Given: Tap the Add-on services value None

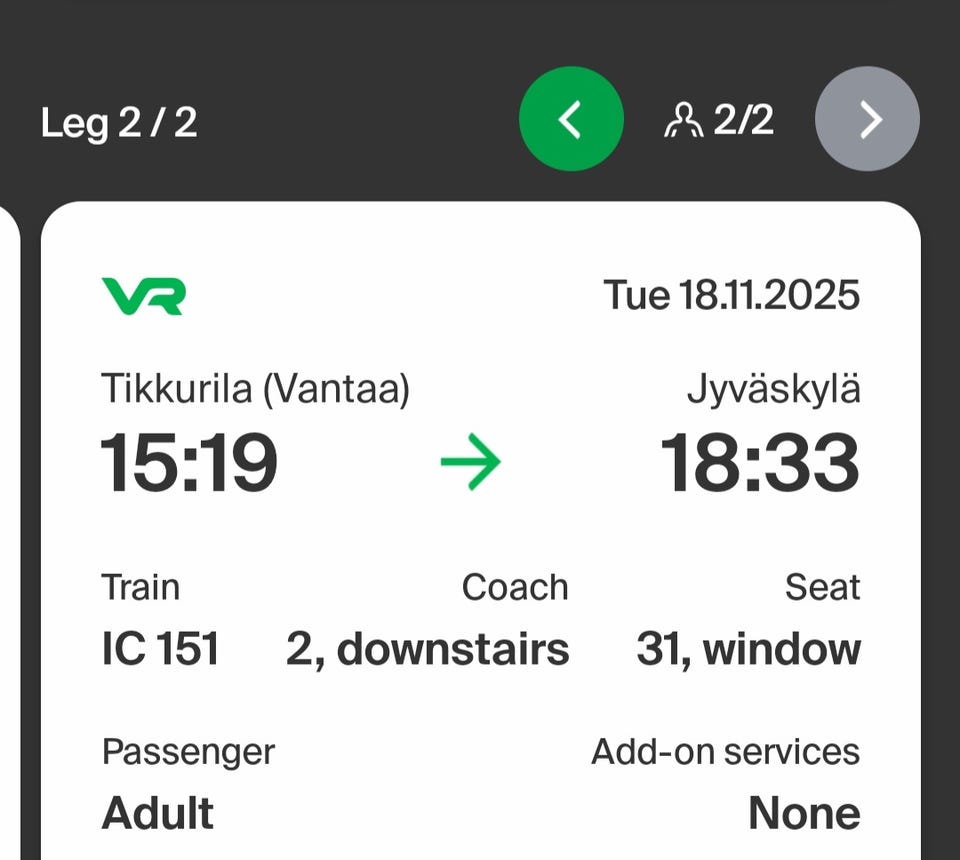Looking at the screenshot, I should coord(804,813).
